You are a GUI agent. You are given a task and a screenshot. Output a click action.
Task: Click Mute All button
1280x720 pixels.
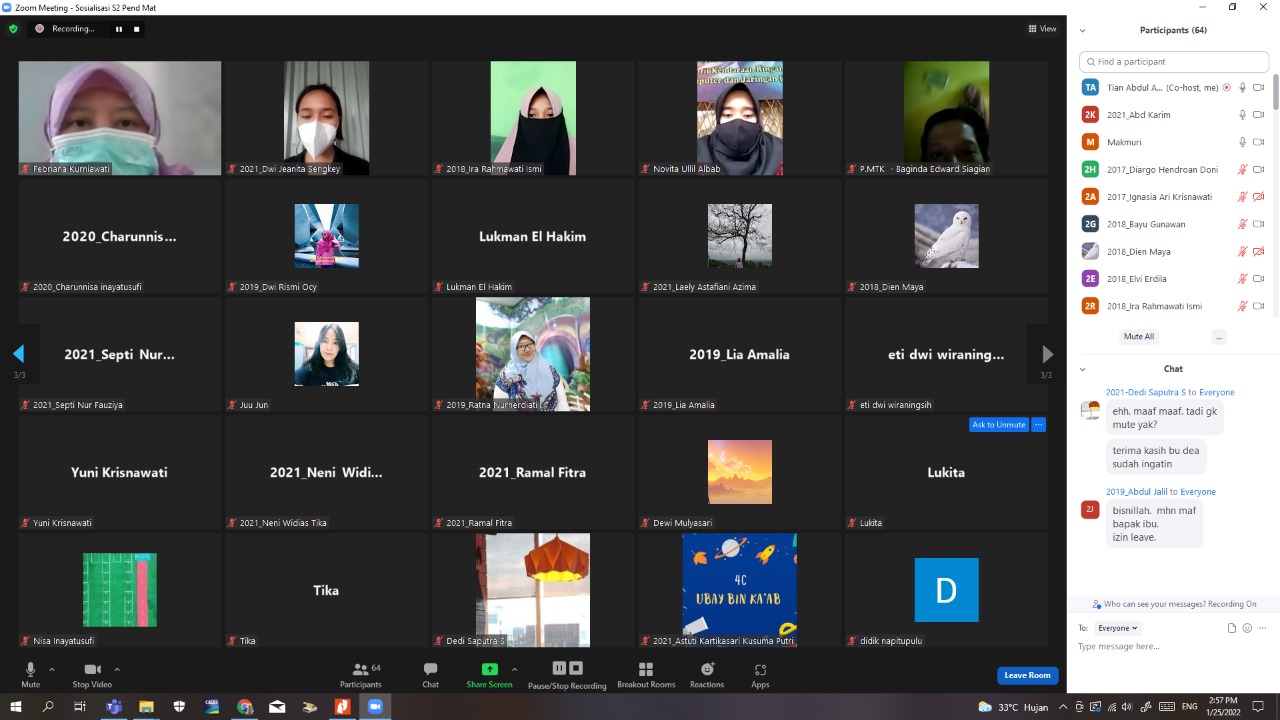[1139, 337]
